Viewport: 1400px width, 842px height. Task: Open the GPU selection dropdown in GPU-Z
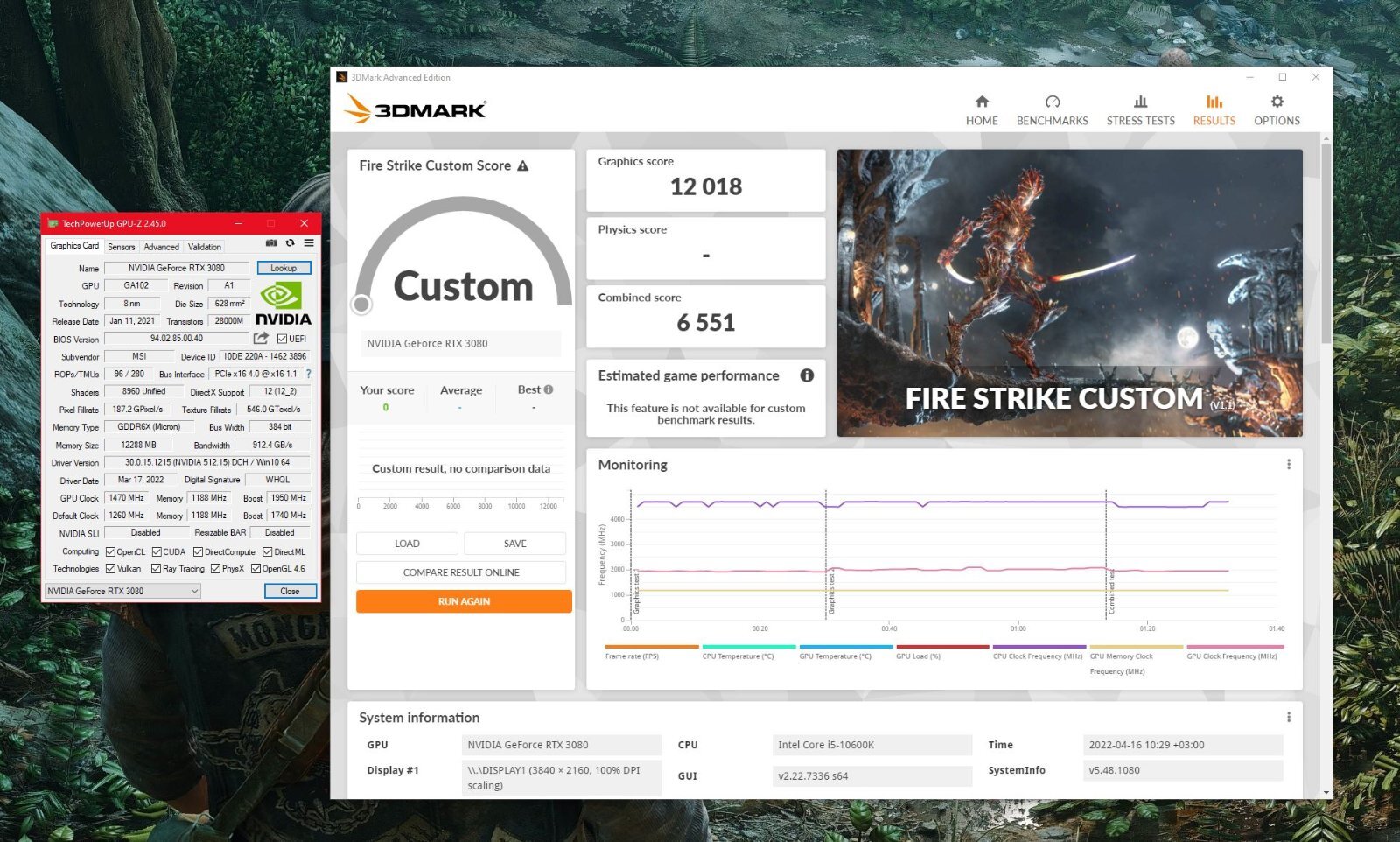pyautogui.click(x=122, y=591)
